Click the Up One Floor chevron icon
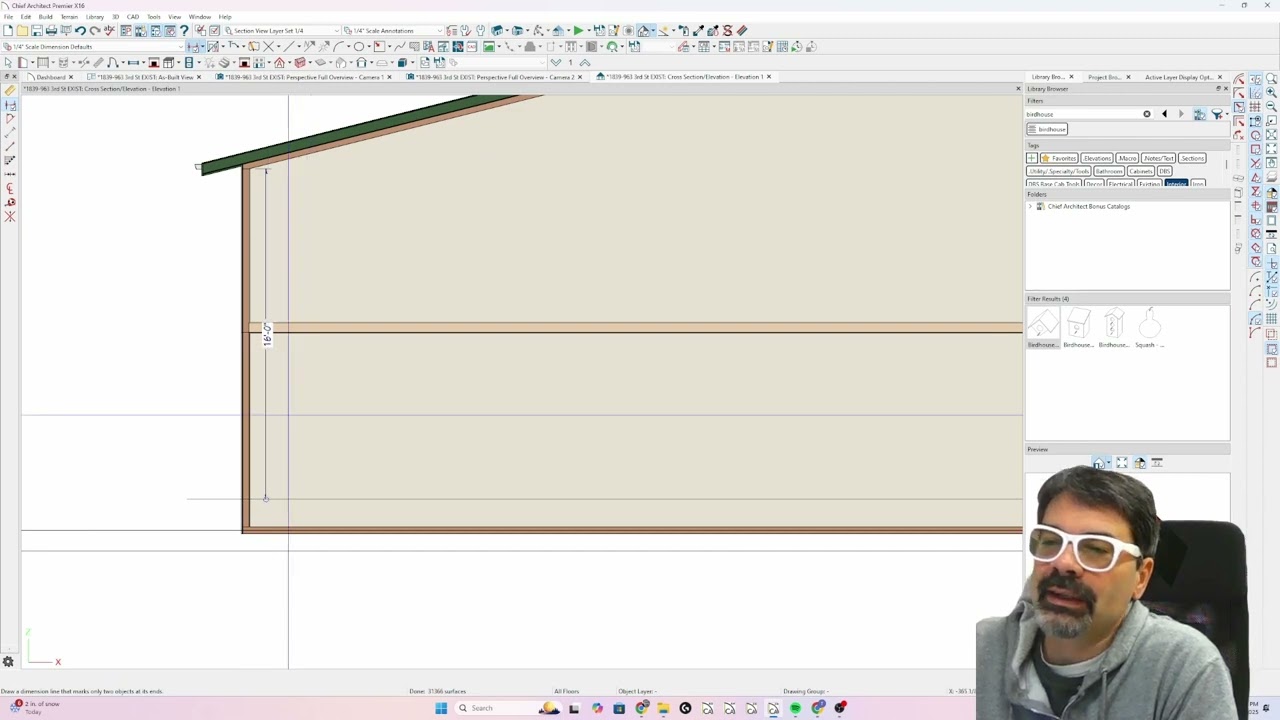Screen dimensions: 1280x720 coord(585,62)
